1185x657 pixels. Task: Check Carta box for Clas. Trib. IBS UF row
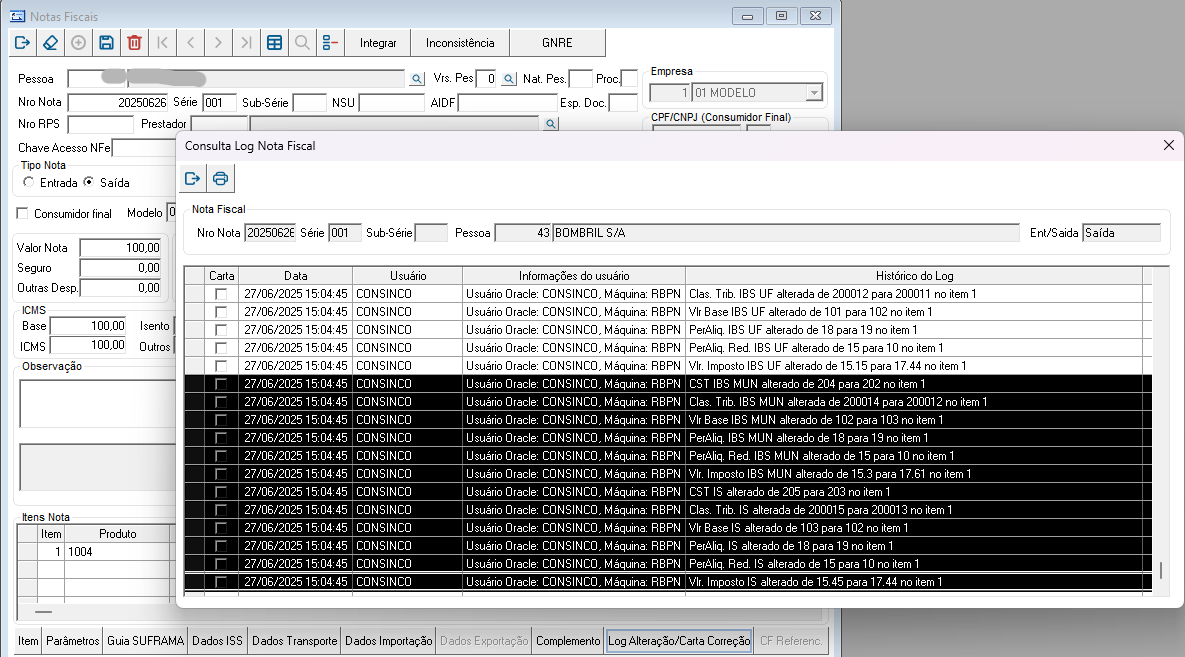[x=221, y=293]
